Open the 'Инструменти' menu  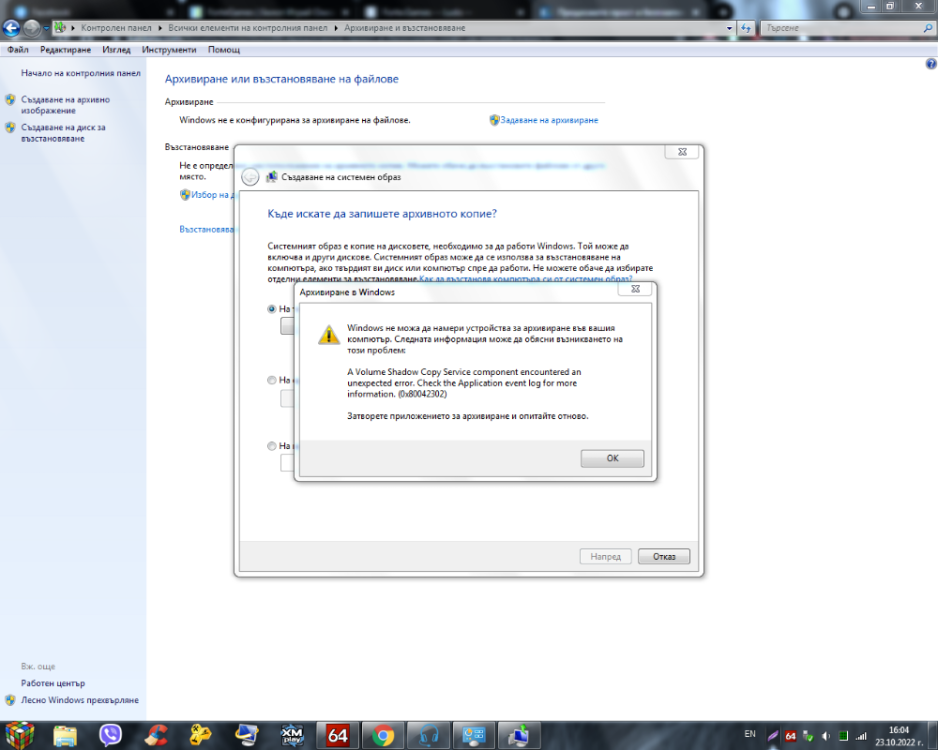(169, 50)
